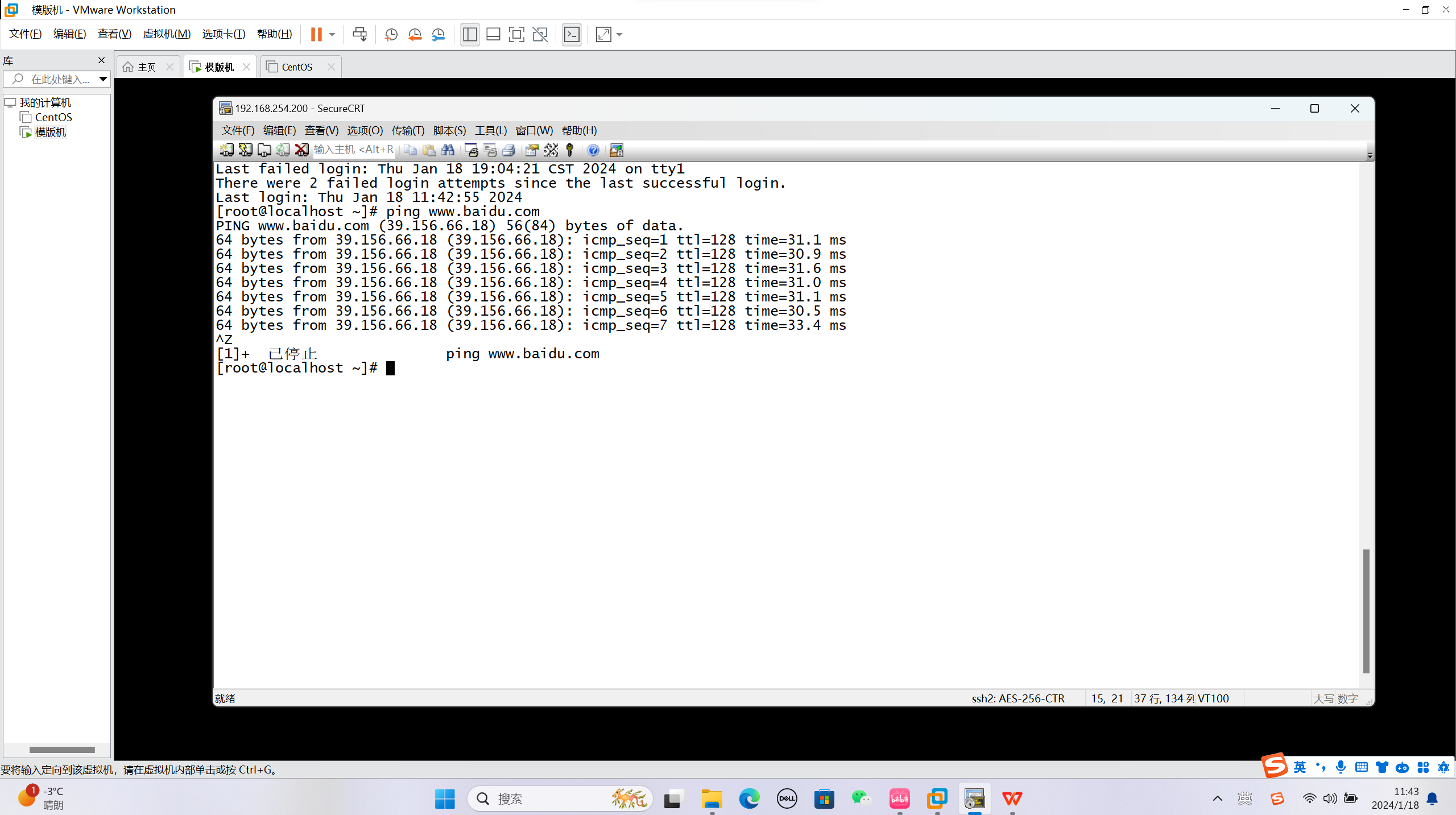Click taskbar search box

(560, 799)
